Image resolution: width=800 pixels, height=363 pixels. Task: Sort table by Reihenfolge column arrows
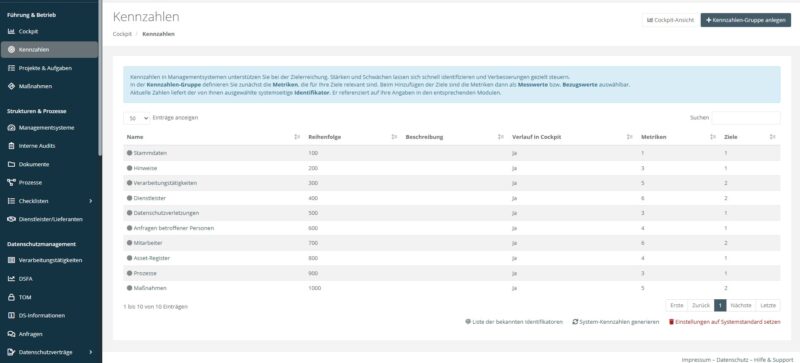click(x=394, y=137)
